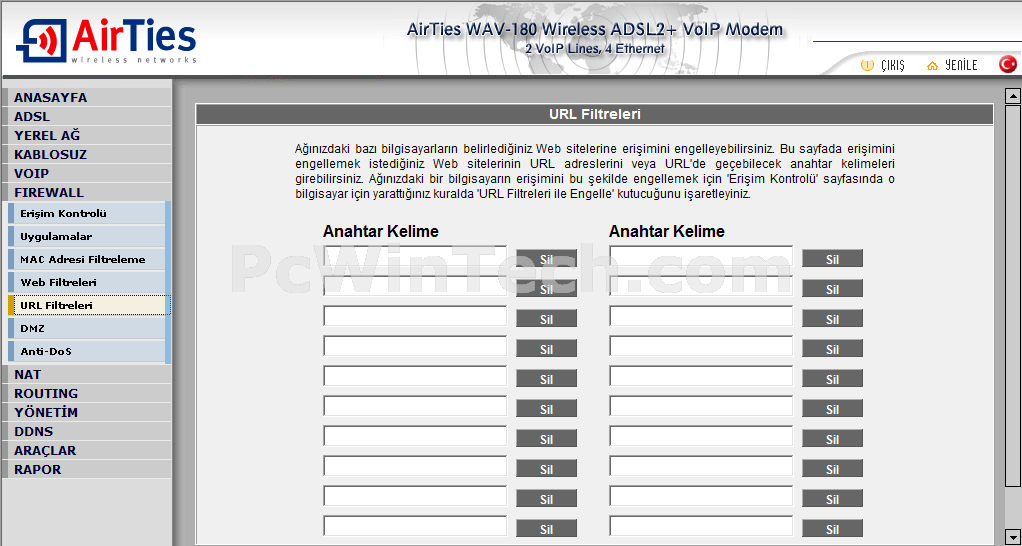Image resolution: width=1022 pixels, height=546 pixels.
Task: Click the YENİLE home refresh icon
Action: 932,65
